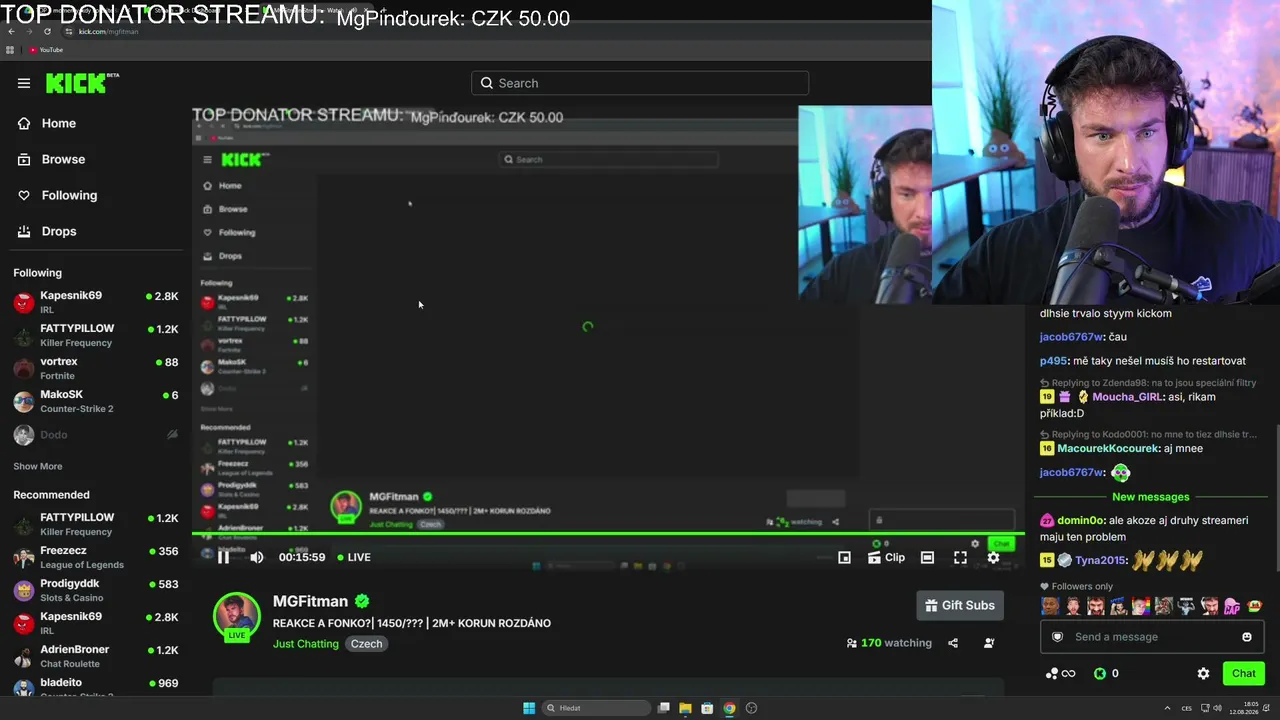Pause the live stream
The height and width of the screenshot is (720, 1280).
click(224, 557)
